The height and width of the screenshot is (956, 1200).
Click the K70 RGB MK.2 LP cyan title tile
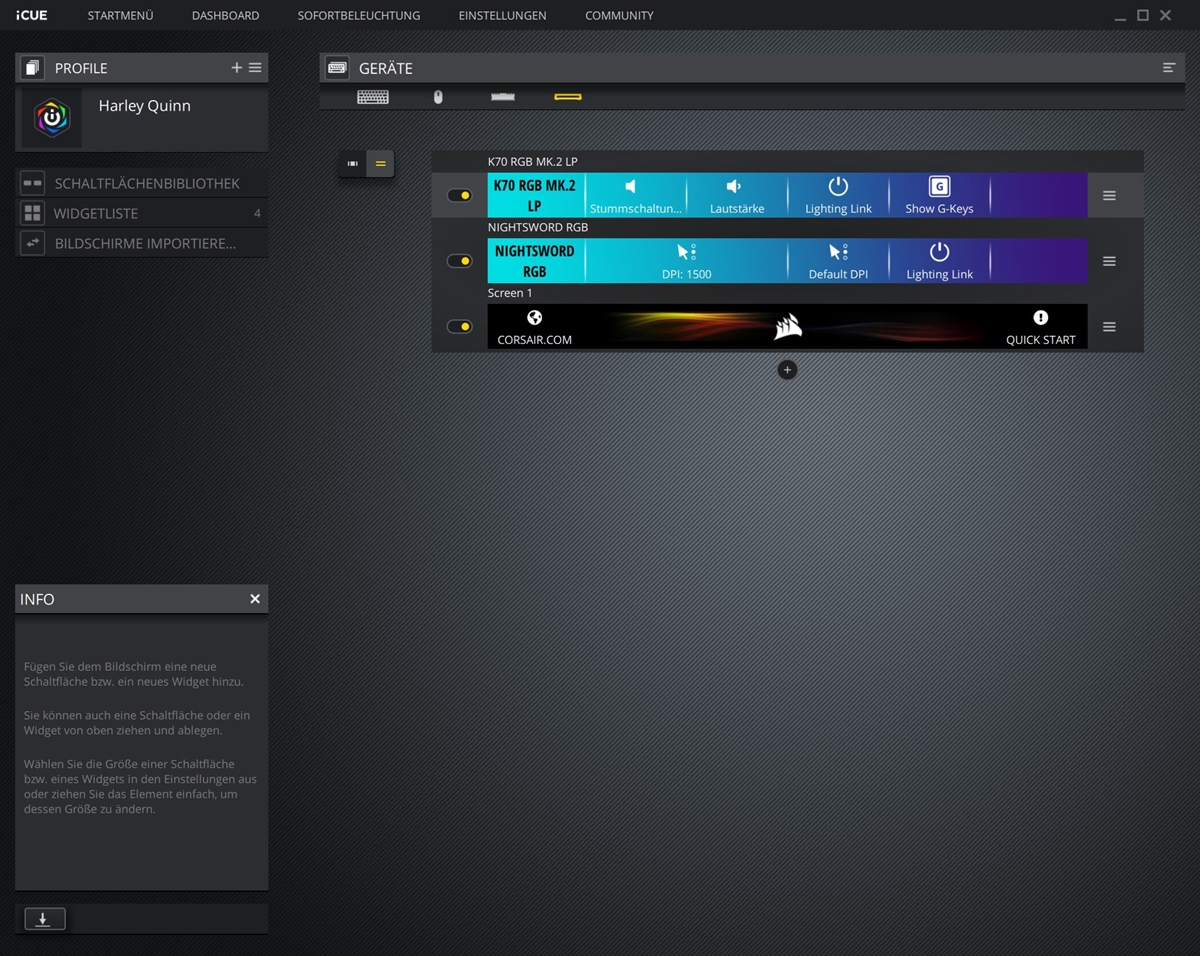point(535,195)
